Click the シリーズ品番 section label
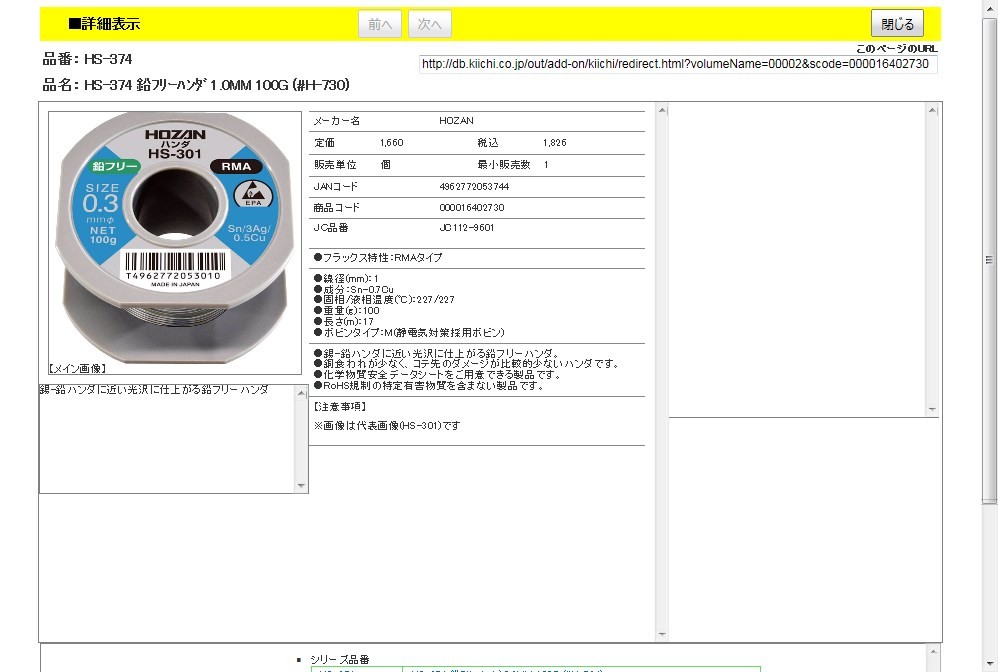 [340, 659]
